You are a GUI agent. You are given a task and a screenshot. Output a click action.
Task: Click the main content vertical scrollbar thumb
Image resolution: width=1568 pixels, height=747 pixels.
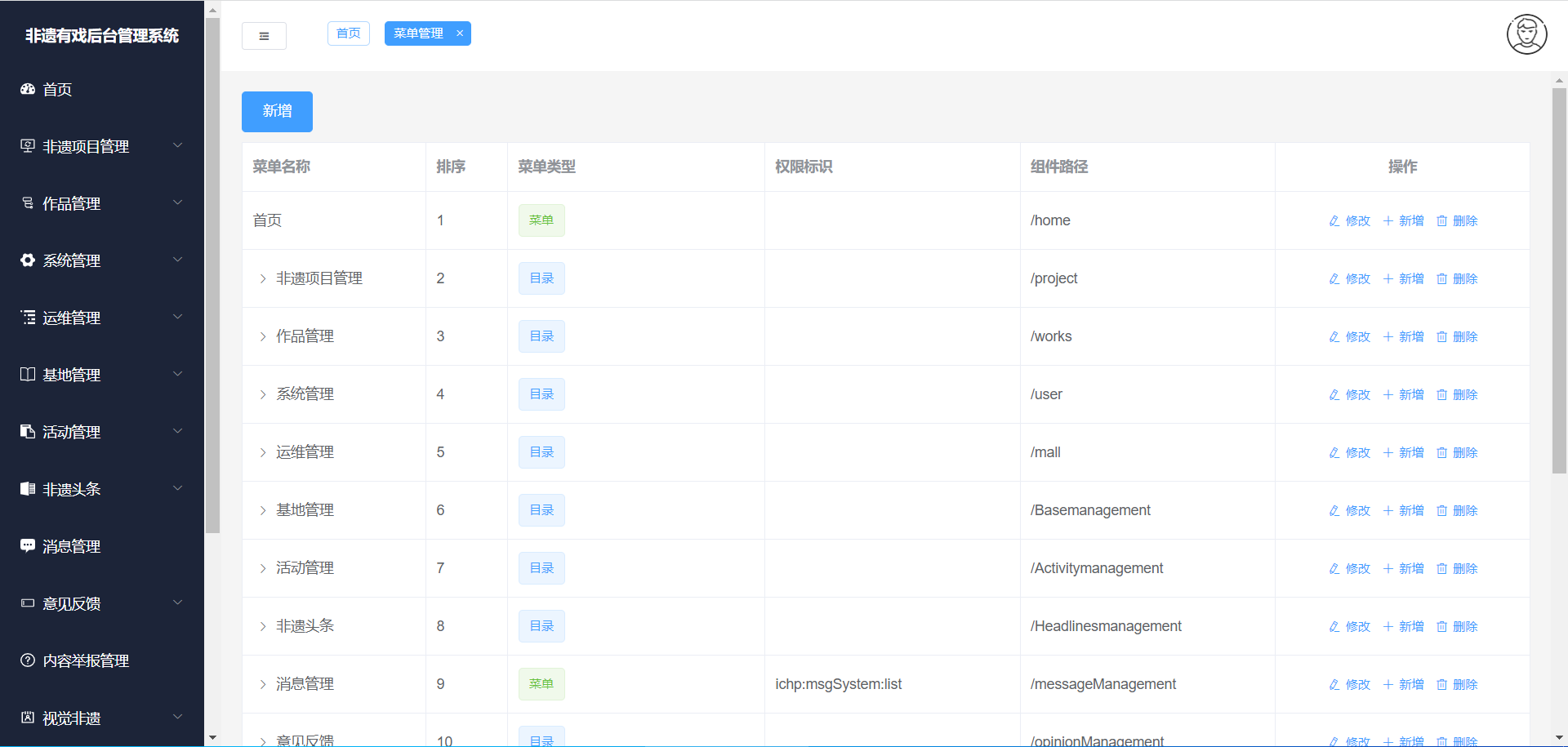1559,280
